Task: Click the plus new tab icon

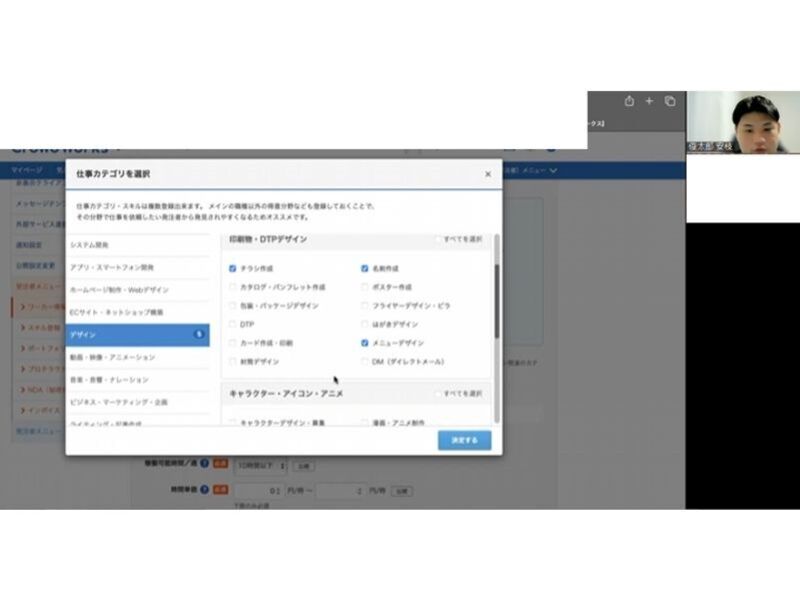Action: [649, 101]
